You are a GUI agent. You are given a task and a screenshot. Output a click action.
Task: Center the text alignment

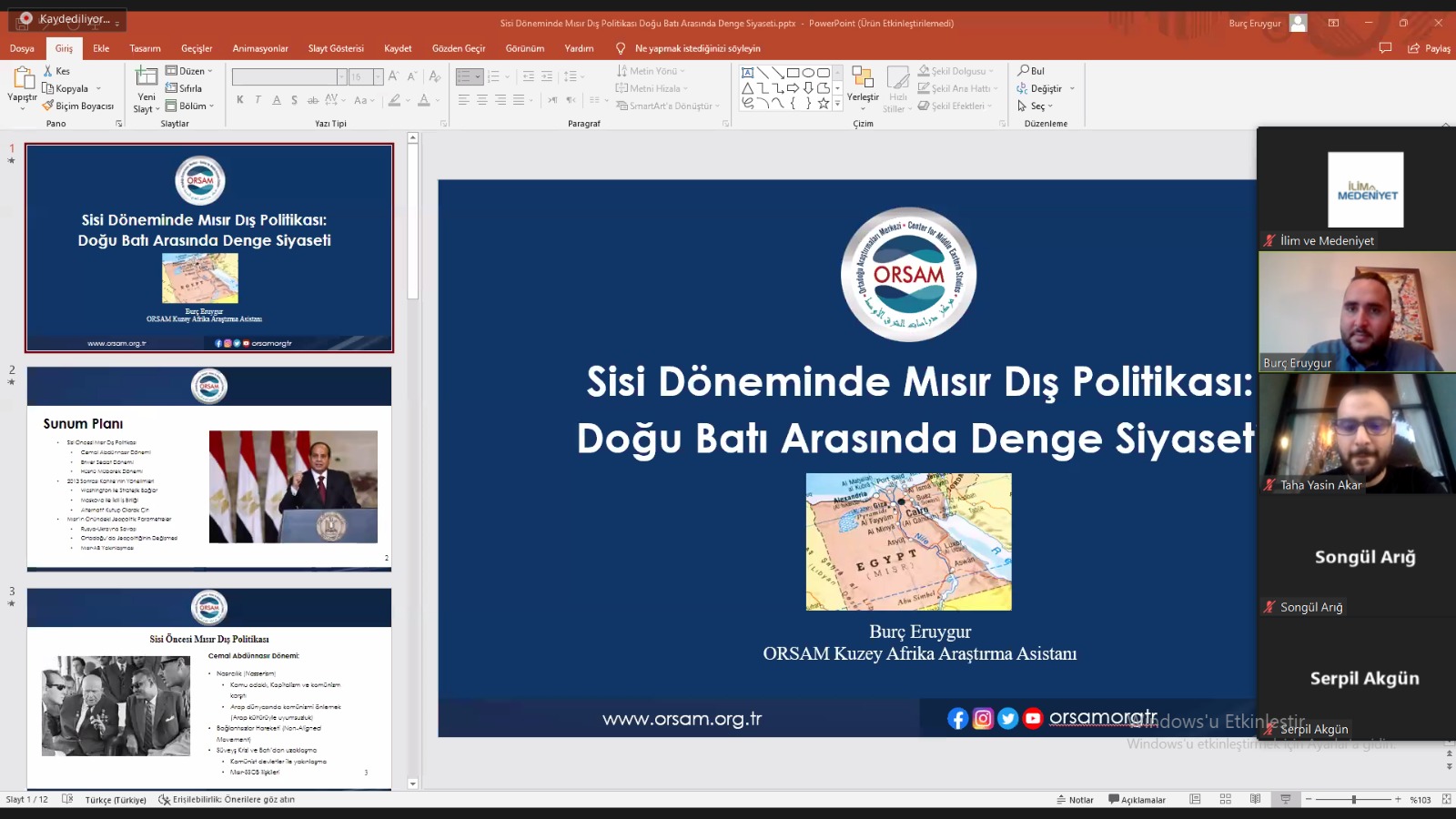[481, 100]
